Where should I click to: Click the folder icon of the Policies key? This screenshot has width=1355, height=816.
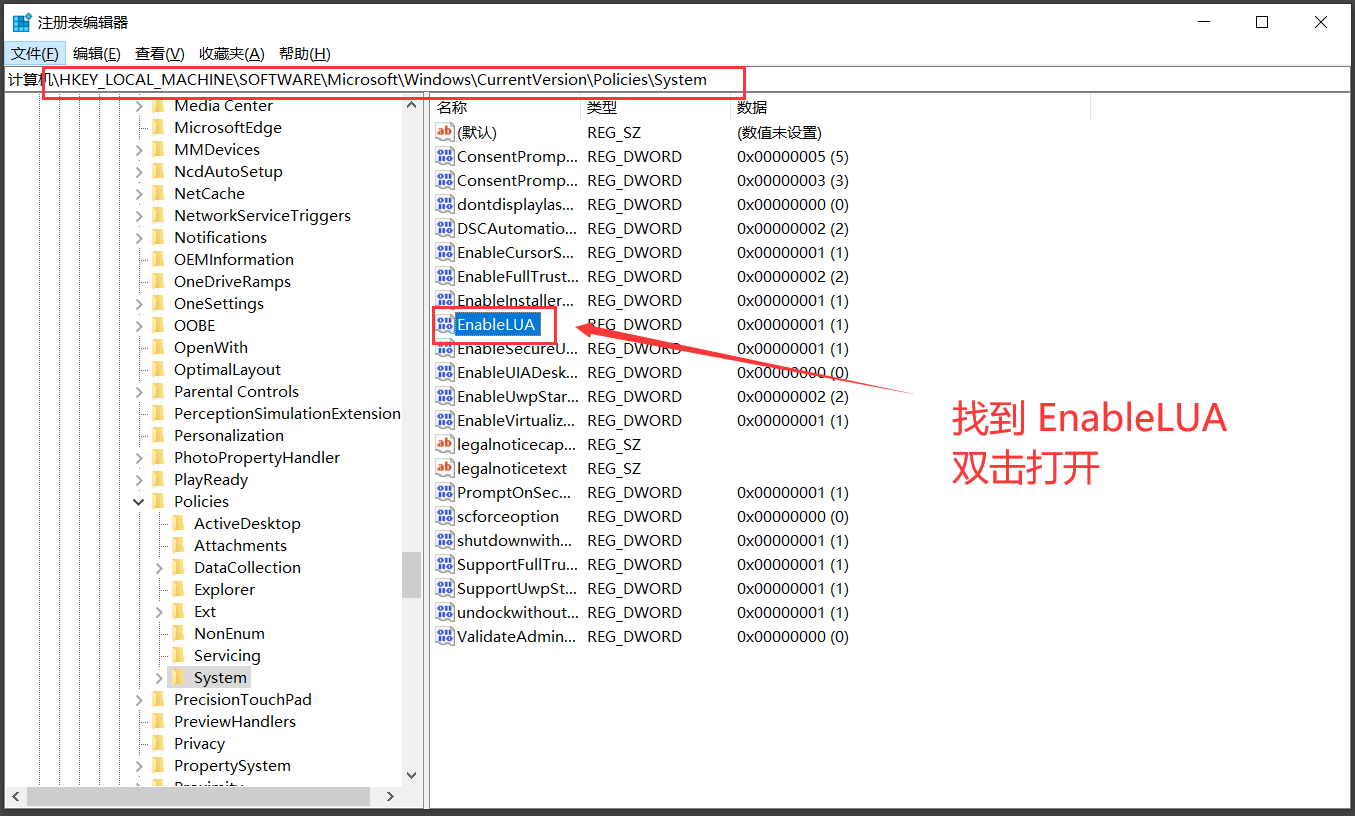coord(160,501)
